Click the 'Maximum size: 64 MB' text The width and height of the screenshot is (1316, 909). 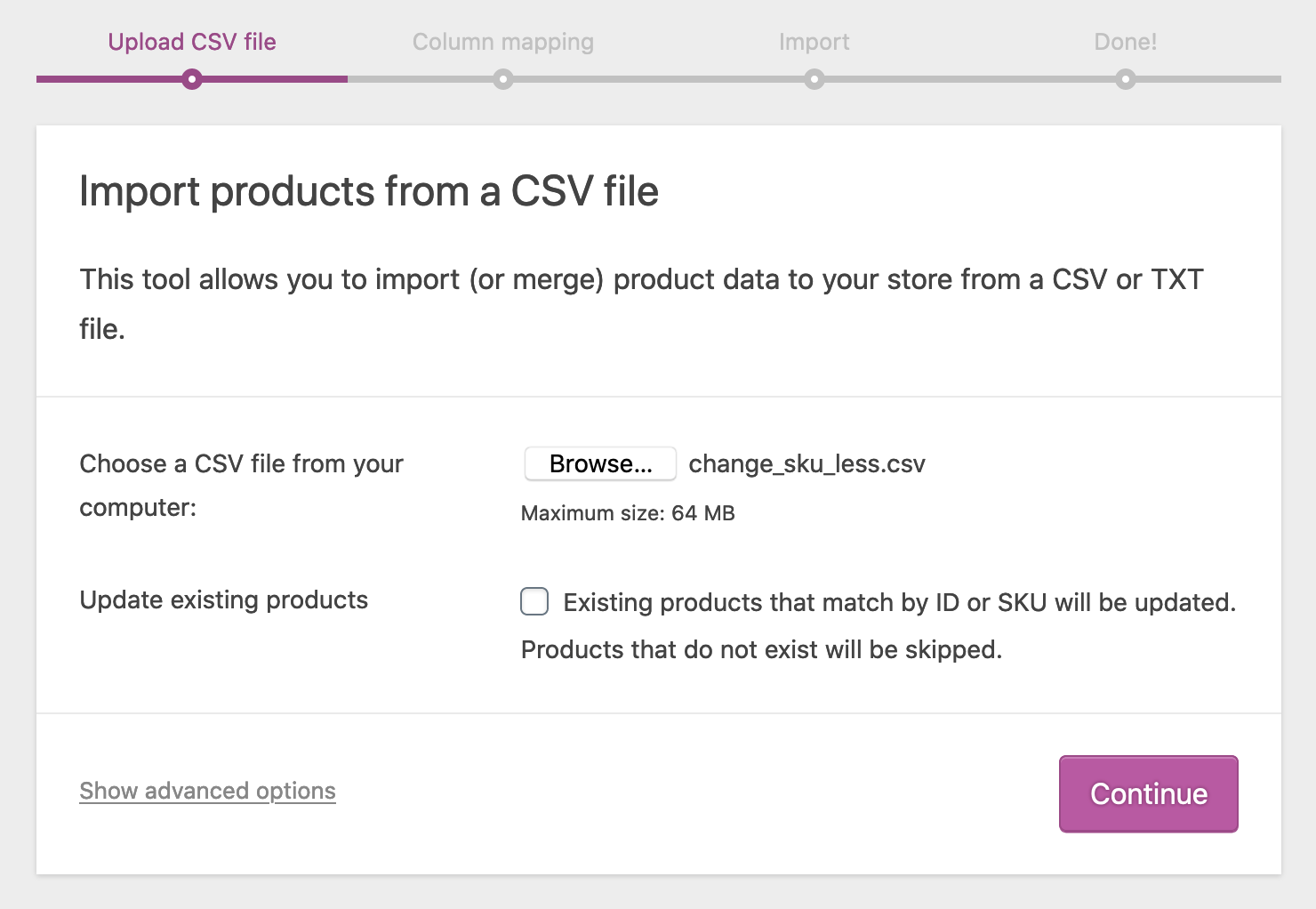628,513
